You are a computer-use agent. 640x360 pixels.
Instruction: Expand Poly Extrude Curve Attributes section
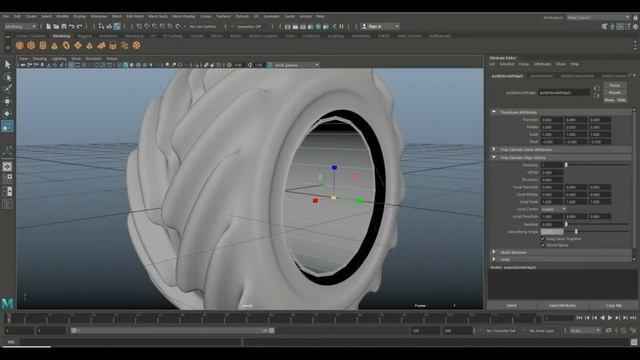pyautogui.click(x=494, y=149)
